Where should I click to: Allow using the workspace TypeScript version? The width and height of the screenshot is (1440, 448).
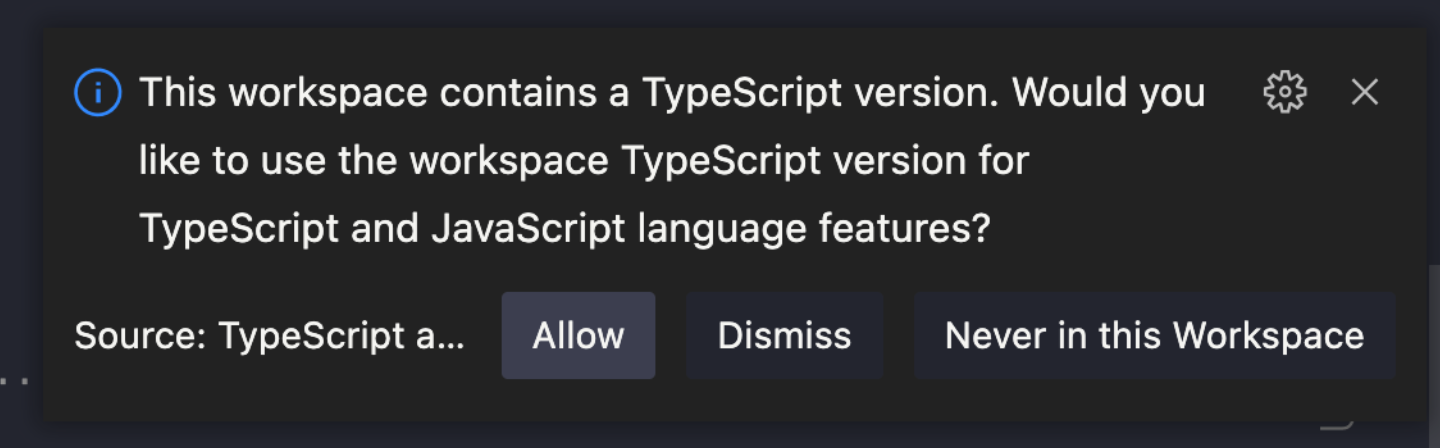[578, 335]
